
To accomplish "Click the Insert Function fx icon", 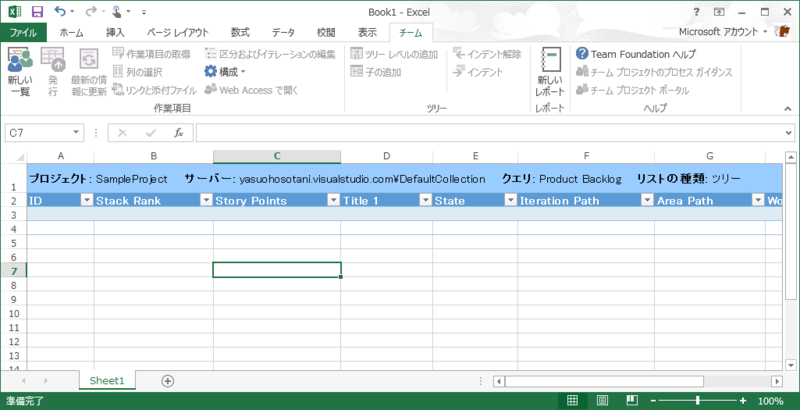I will [x=178, y=133].
